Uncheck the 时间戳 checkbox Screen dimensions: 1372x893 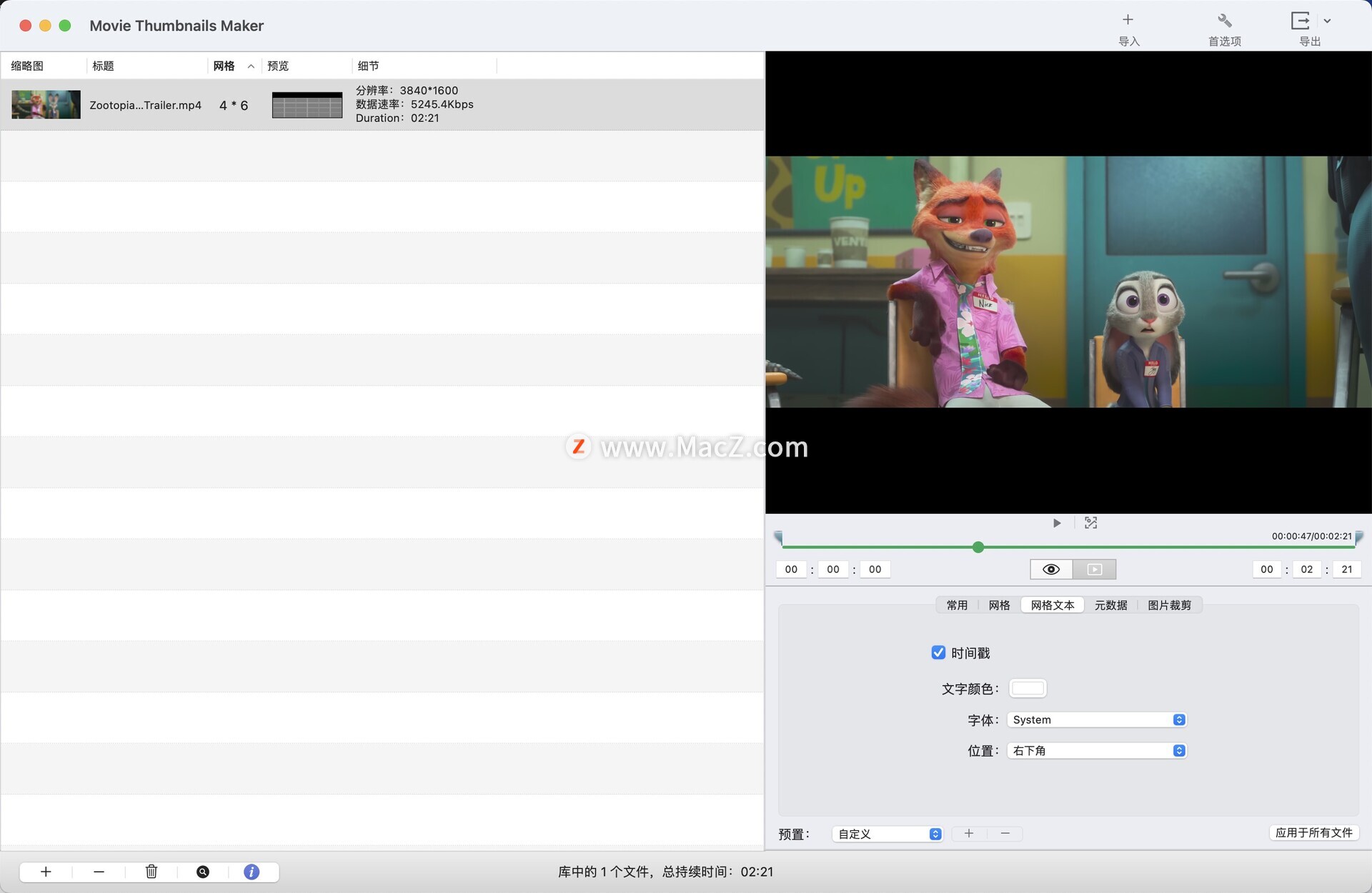pos(938,652)
